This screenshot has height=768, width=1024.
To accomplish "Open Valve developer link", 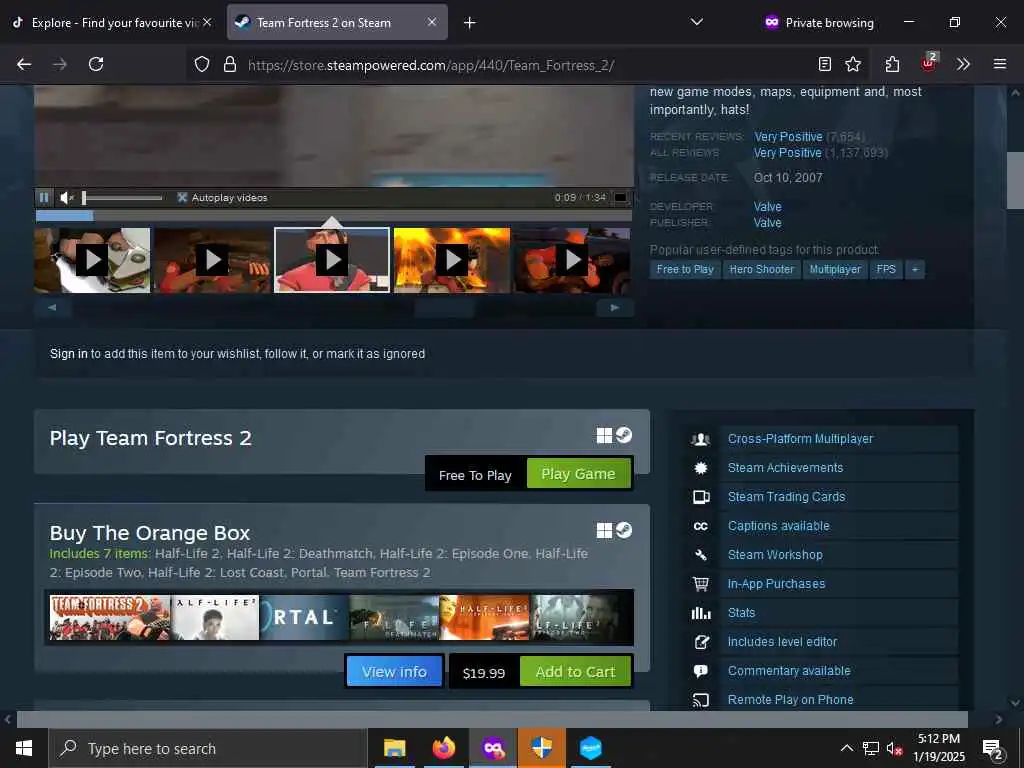I will (767, 206).
